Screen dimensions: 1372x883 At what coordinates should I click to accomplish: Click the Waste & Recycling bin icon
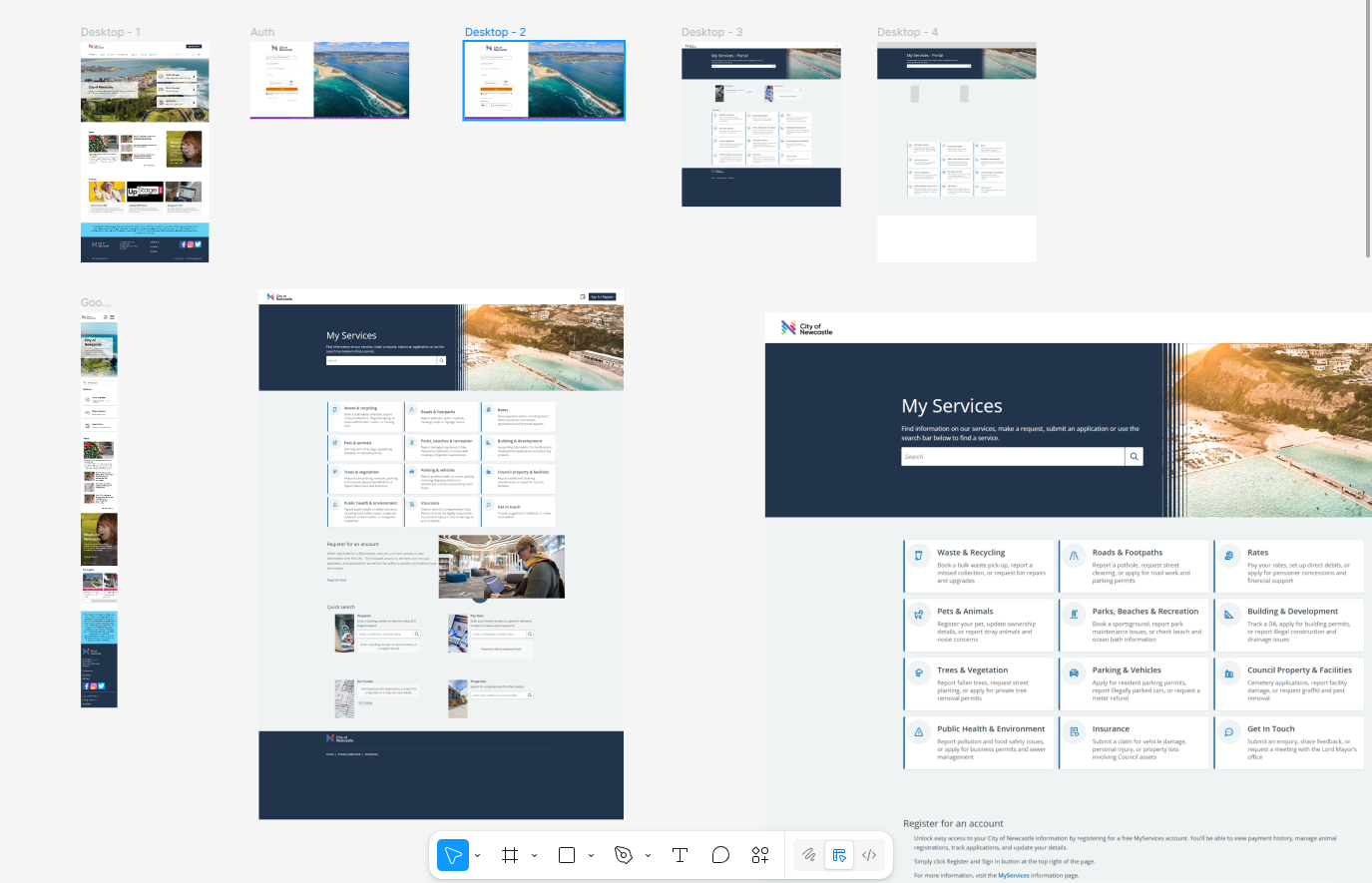tap(918, 555)
